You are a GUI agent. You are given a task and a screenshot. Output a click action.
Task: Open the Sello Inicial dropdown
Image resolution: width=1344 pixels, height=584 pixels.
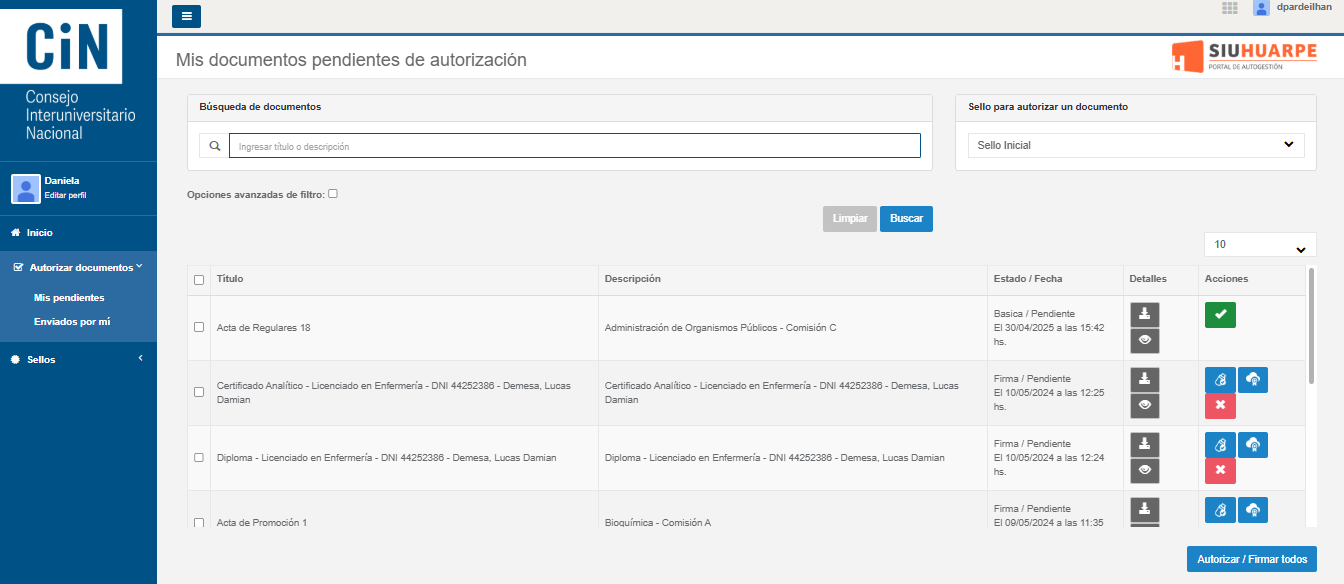coord(1135,145)
